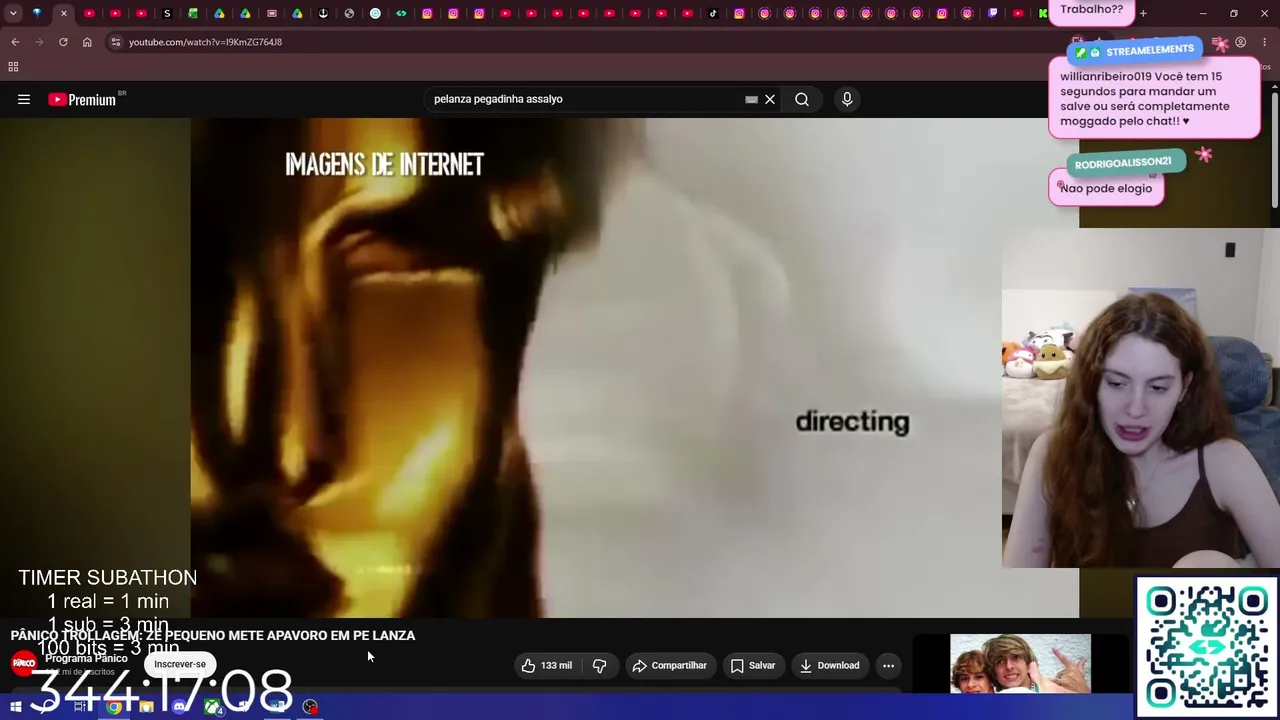This screenshot has height=720, width=1280.
Task: Go to YouTube Premium home logo
Action: coord(82,99)
